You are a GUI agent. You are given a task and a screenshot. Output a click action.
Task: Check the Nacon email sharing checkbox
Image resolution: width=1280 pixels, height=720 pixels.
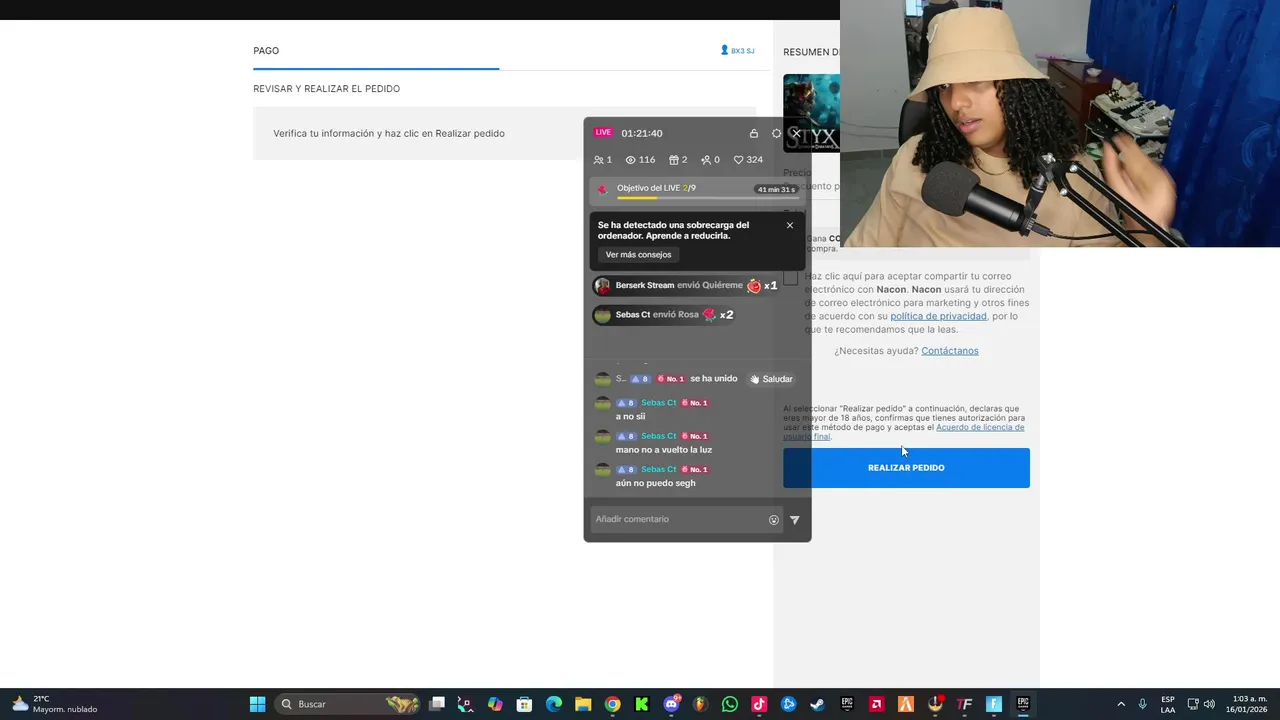click(x=791, y=278)
